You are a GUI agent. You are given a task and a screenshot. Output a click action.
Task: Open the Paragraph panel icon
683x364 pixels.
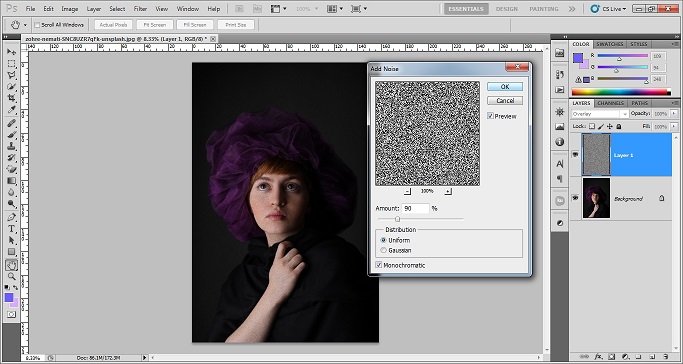[x=560, y=179]
